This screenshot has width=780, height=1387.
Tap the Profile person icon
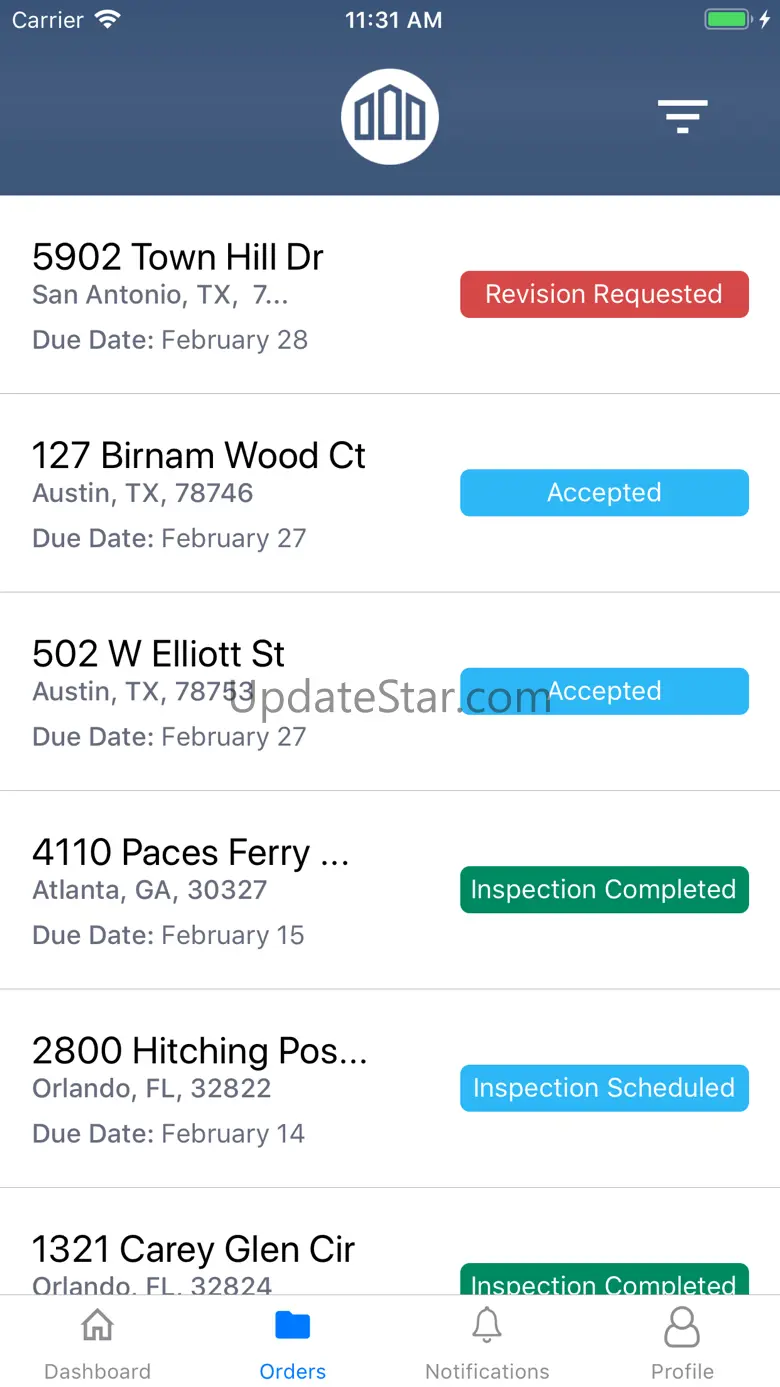pyautogui.click(x=682, y=1328)
